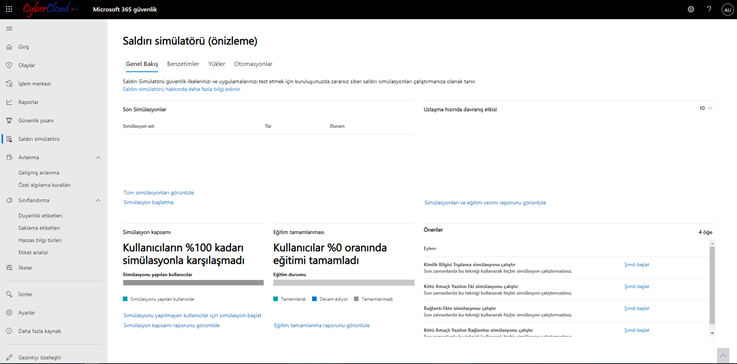Collapse the Sınıflandırma section chevron
737x364 pixels.
click(98, 200)
